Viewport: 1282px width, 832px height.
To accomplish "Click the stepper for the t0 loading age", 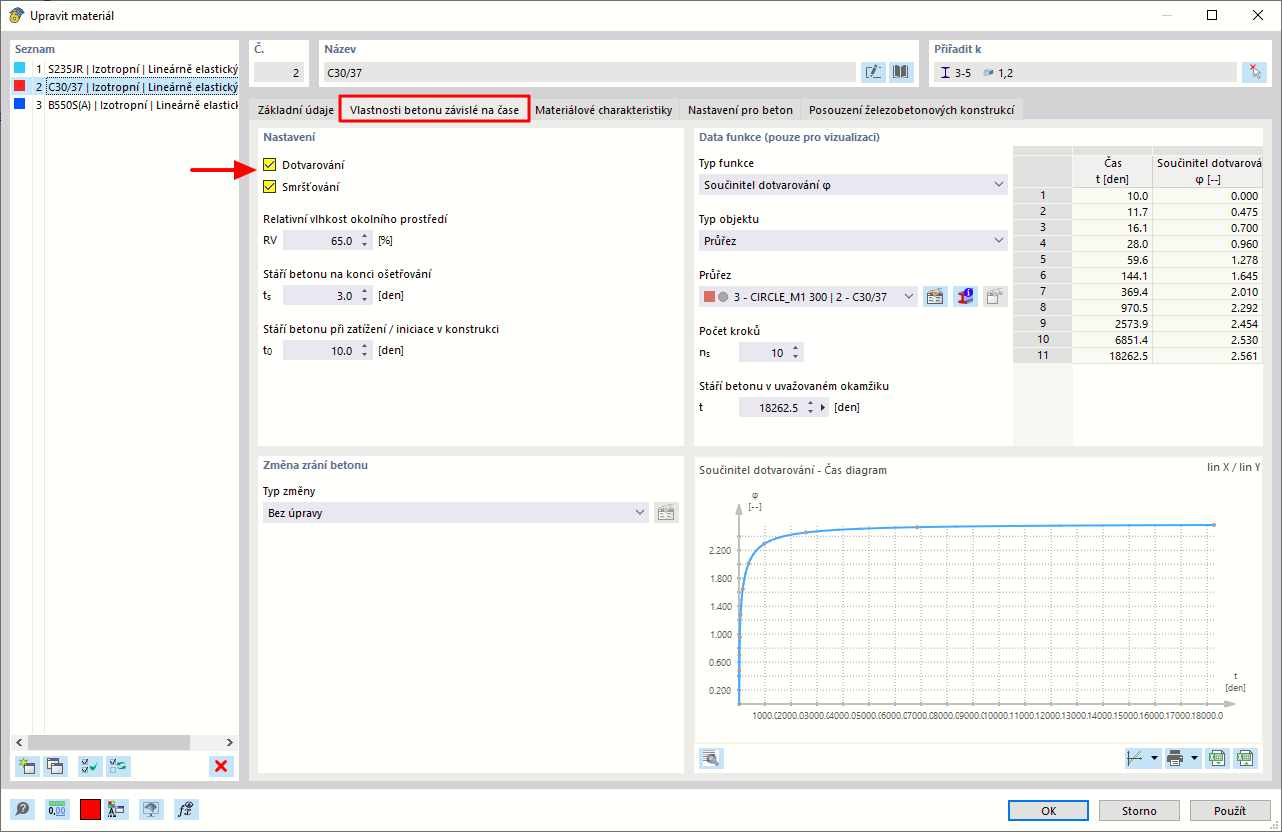I will coord(365,351).
